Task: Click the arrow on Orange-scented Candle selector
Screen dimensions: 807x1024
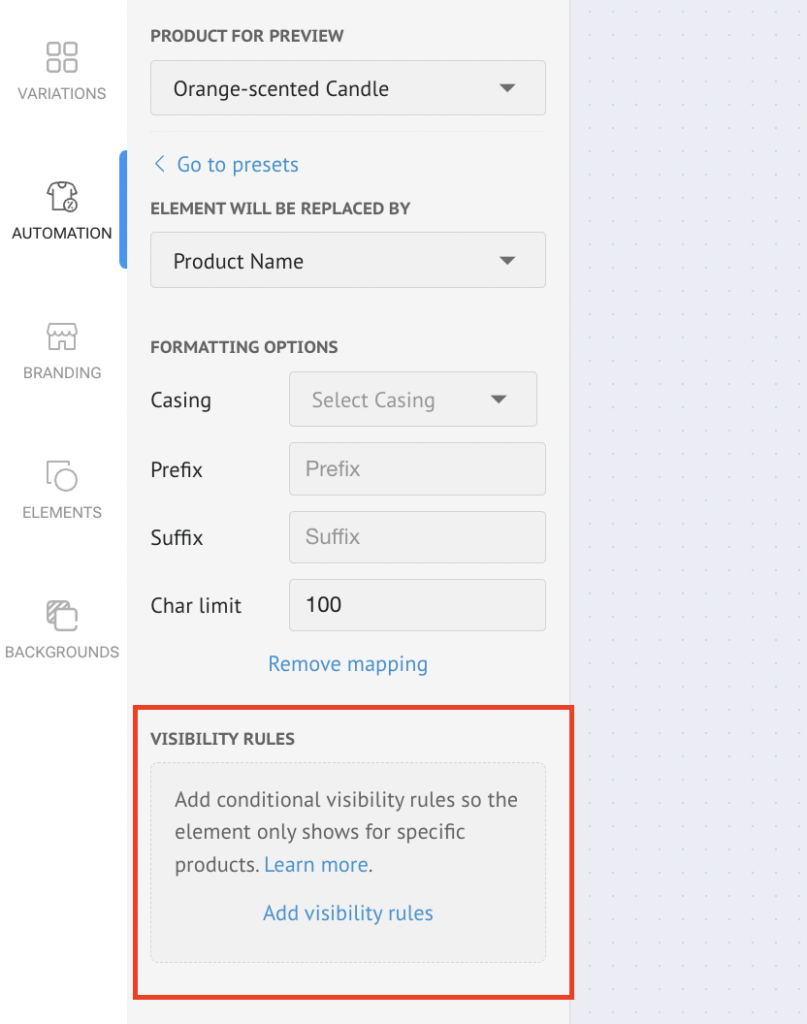Action: (507, 88)
